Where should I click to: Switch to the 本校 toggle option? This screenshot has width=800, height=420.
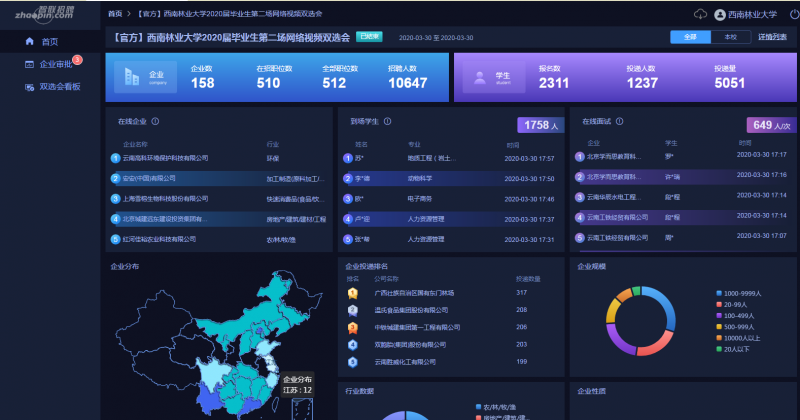pyautogui.click(x=729, y=36)
